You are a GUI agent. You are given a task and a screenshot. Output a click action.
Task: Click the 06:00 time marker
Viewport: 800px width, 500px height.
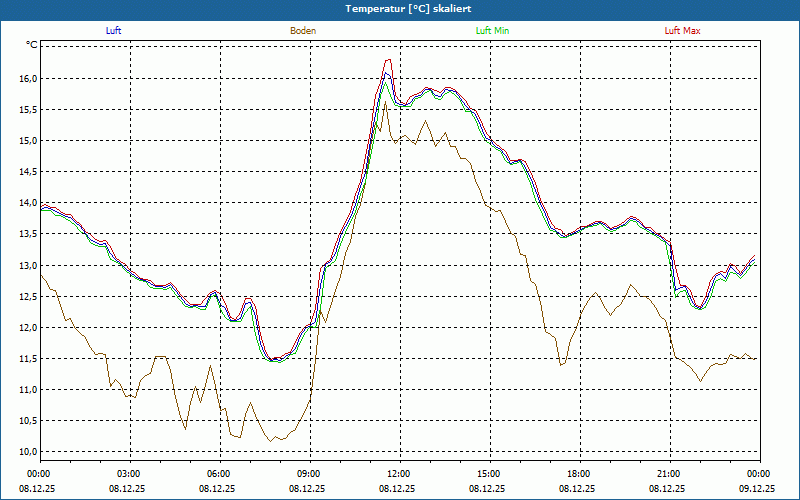[219, 474]
